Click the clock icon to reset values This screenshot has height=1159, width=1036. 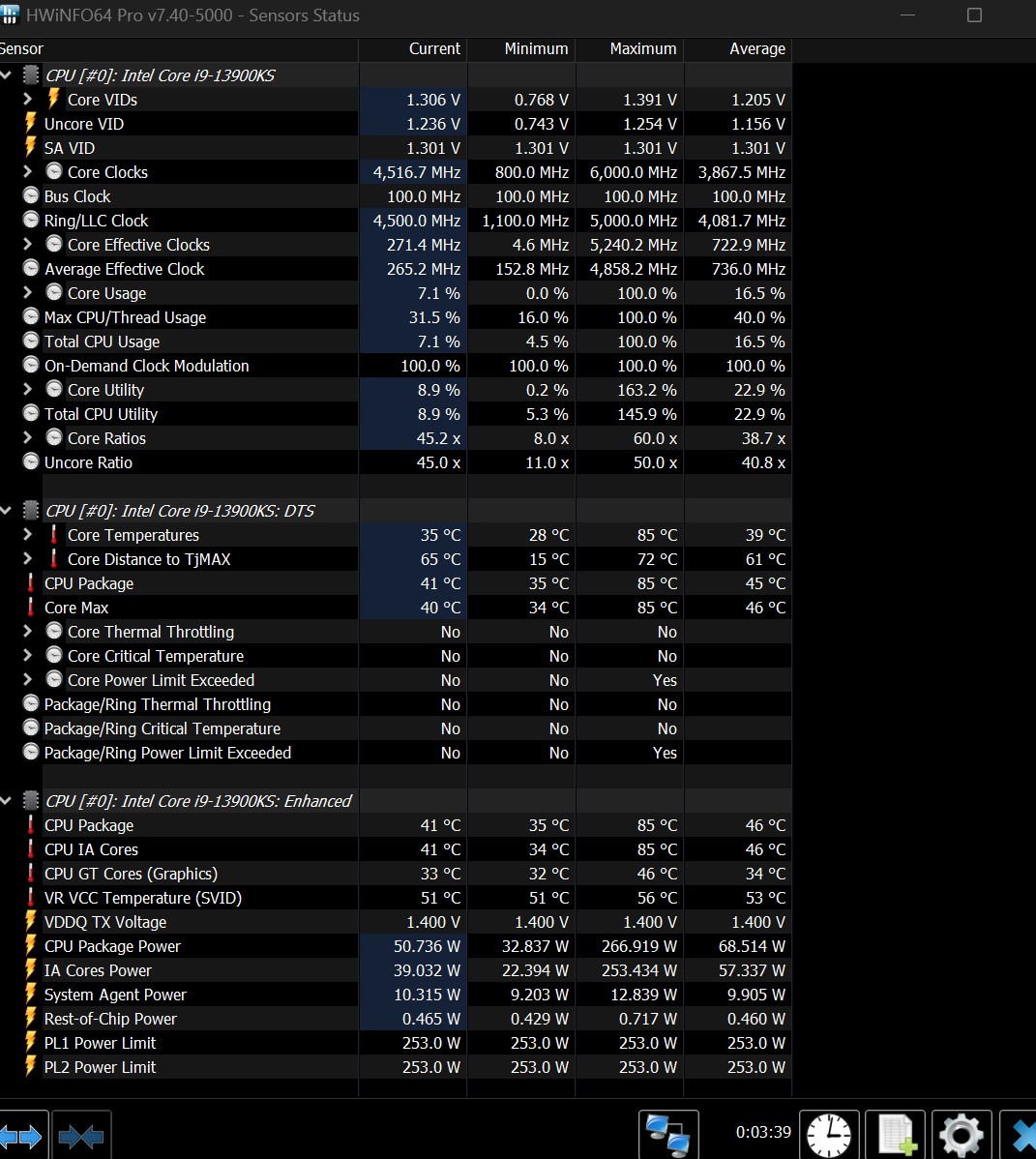point(829,1136)
